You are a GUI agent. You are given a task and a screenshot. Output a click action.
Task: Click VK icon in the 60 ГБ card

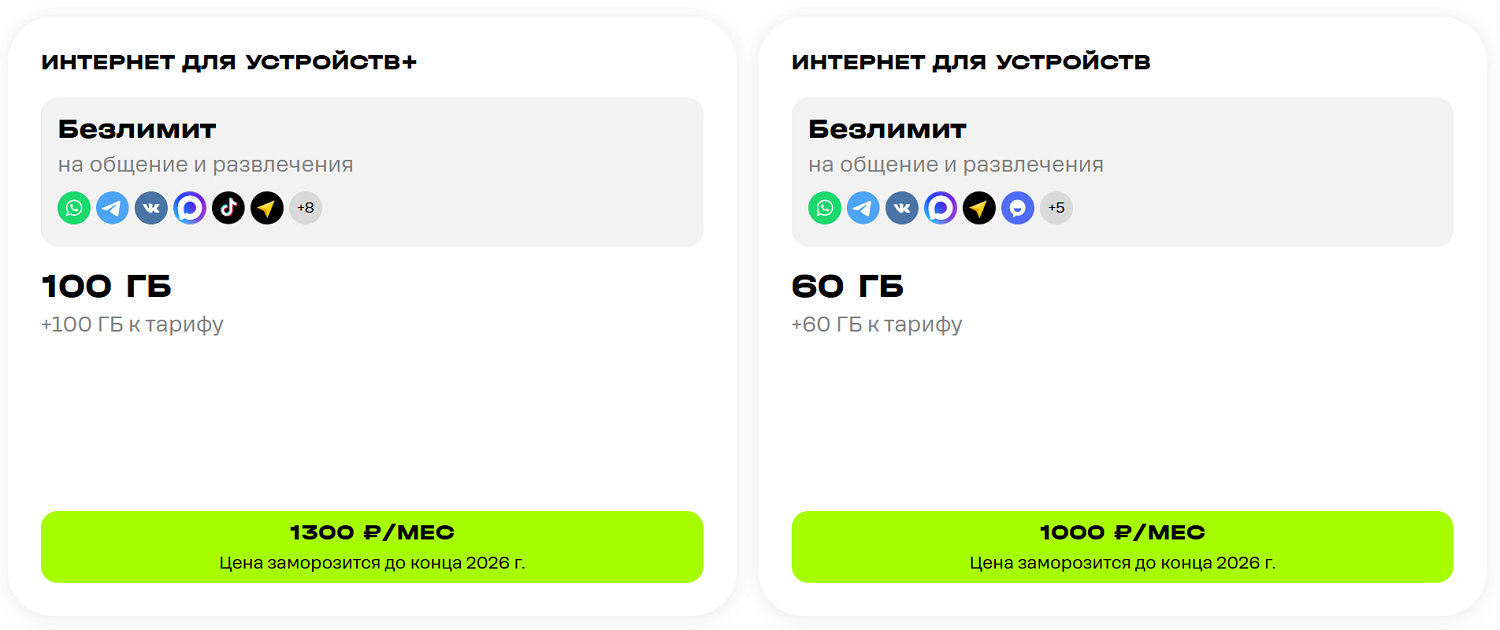tap(902, 208)
